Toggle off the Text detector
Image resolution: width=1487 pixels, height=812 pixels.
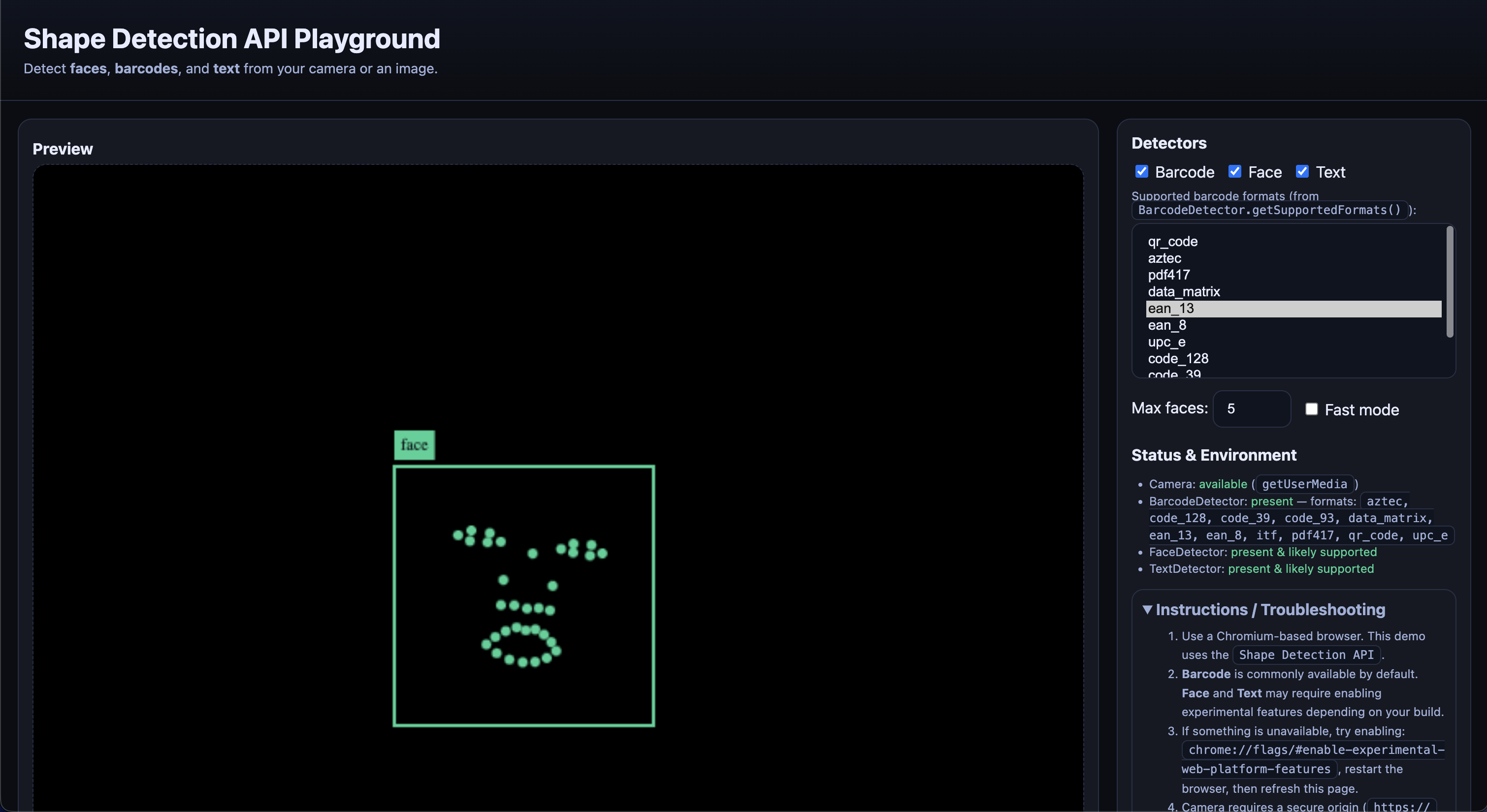tap(1302, 171)
